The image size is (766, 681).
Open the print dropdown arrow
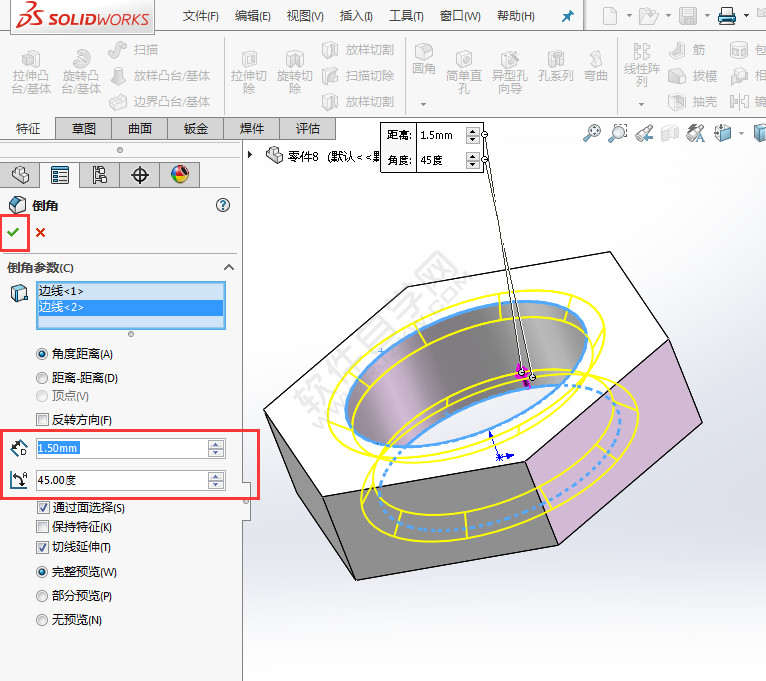tap(746, 16)
